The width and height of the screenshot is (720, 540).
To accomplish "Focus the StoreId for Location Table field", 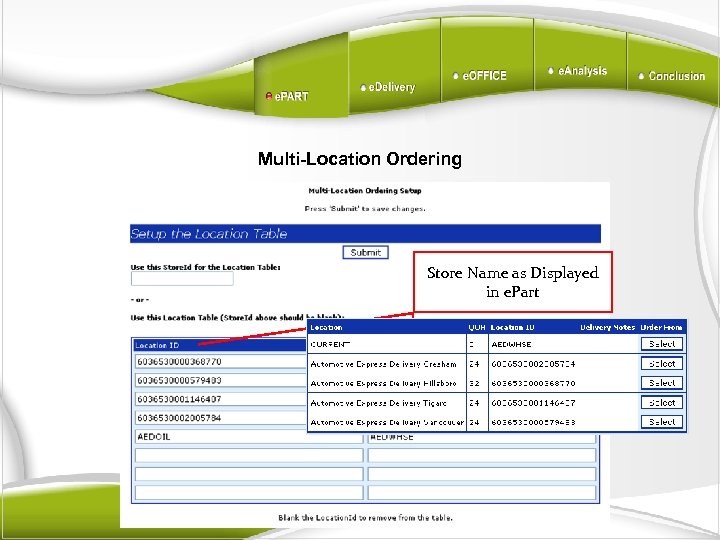I will (182, 278).
